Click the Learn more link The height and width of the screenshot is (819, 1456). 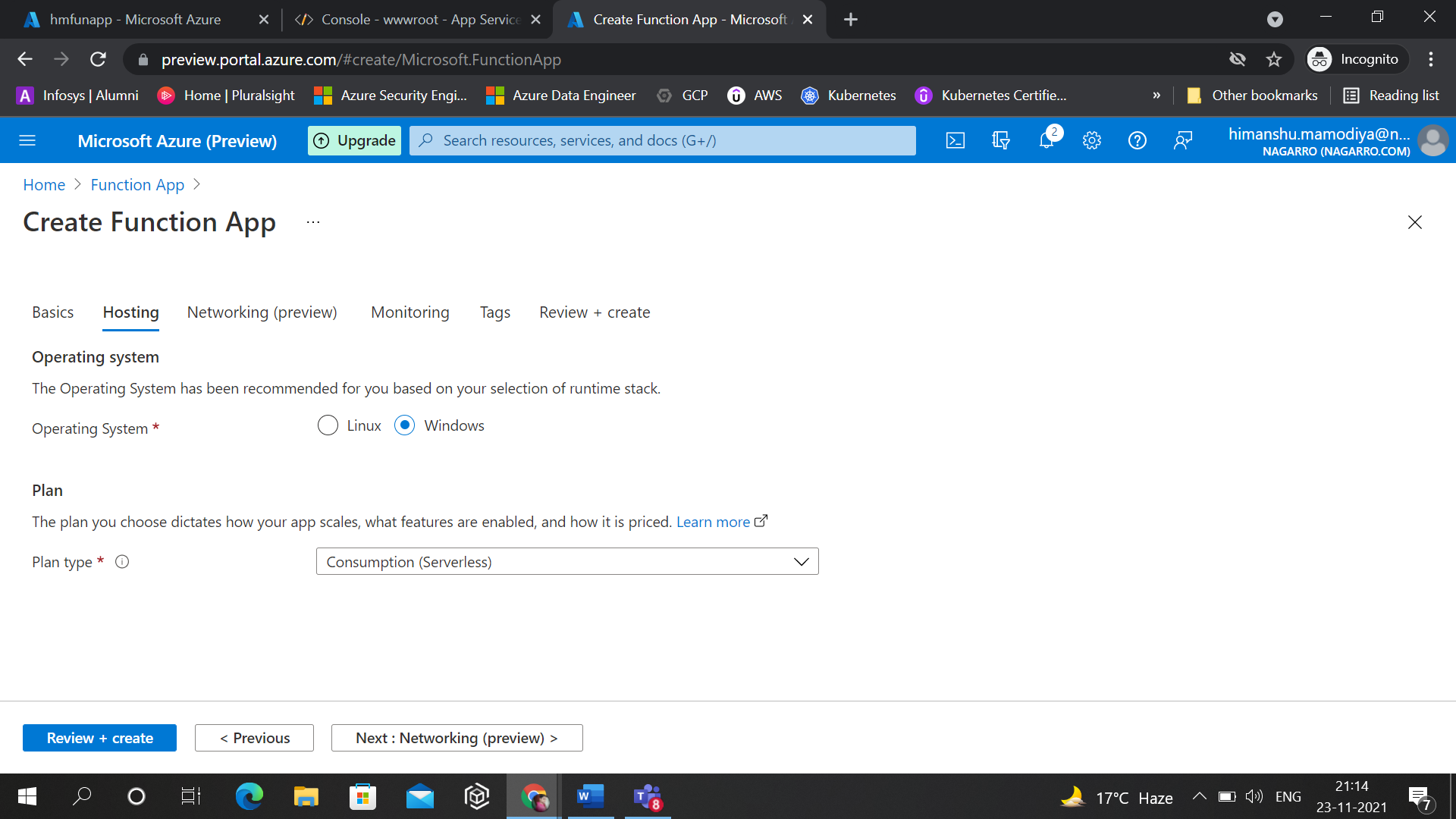pyautogui.click(x=713, y=522)
